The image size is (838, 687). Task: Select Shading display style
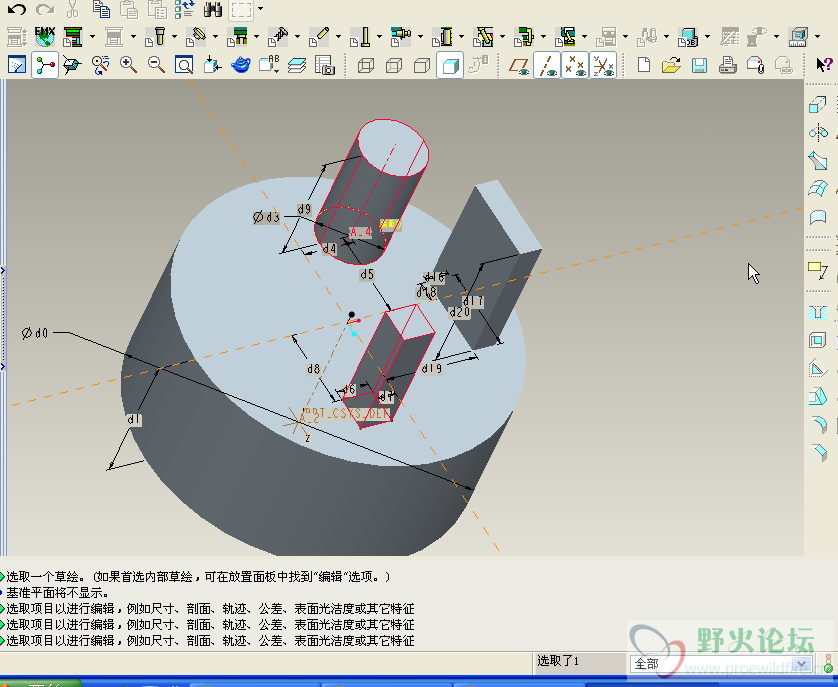click(x=450, y=65)
